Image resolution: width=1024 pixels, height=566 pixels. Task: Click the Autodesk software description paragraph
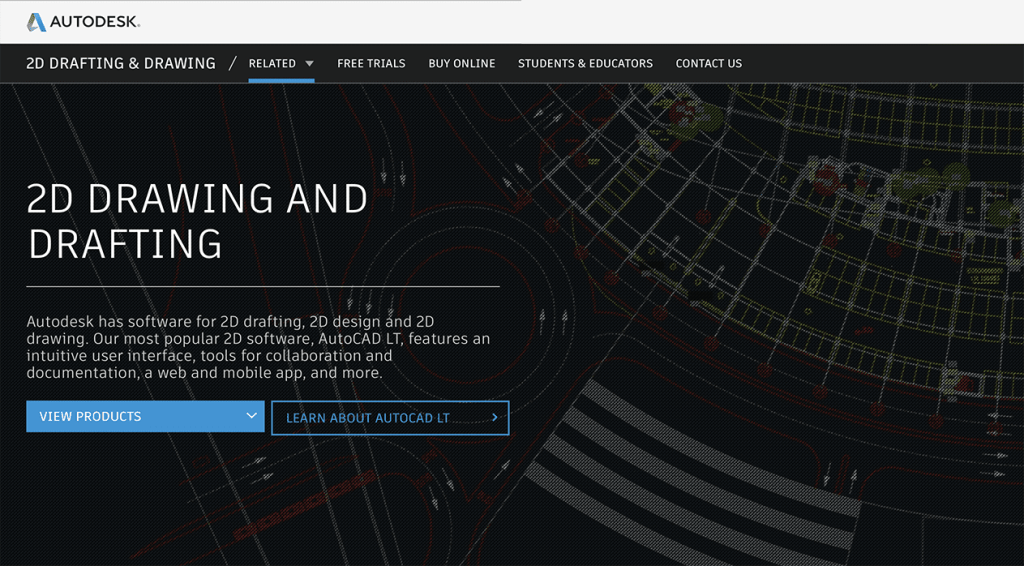[259, 347]
